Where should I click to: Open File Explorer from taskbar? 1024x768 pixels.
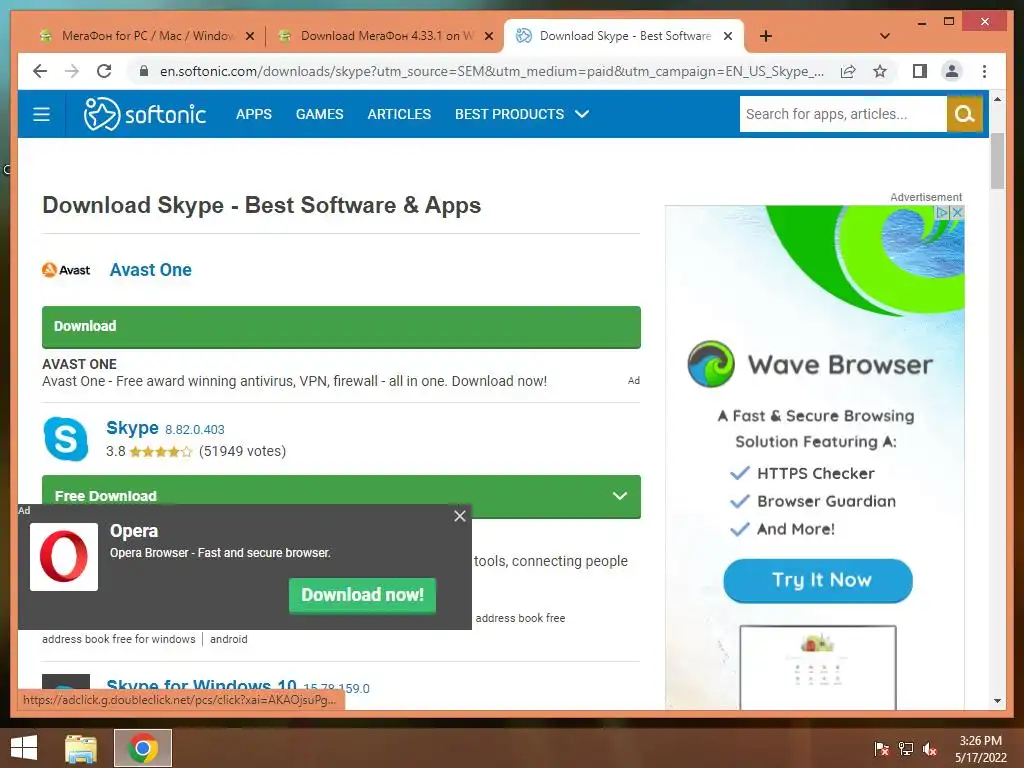click(x=81, y=748)
